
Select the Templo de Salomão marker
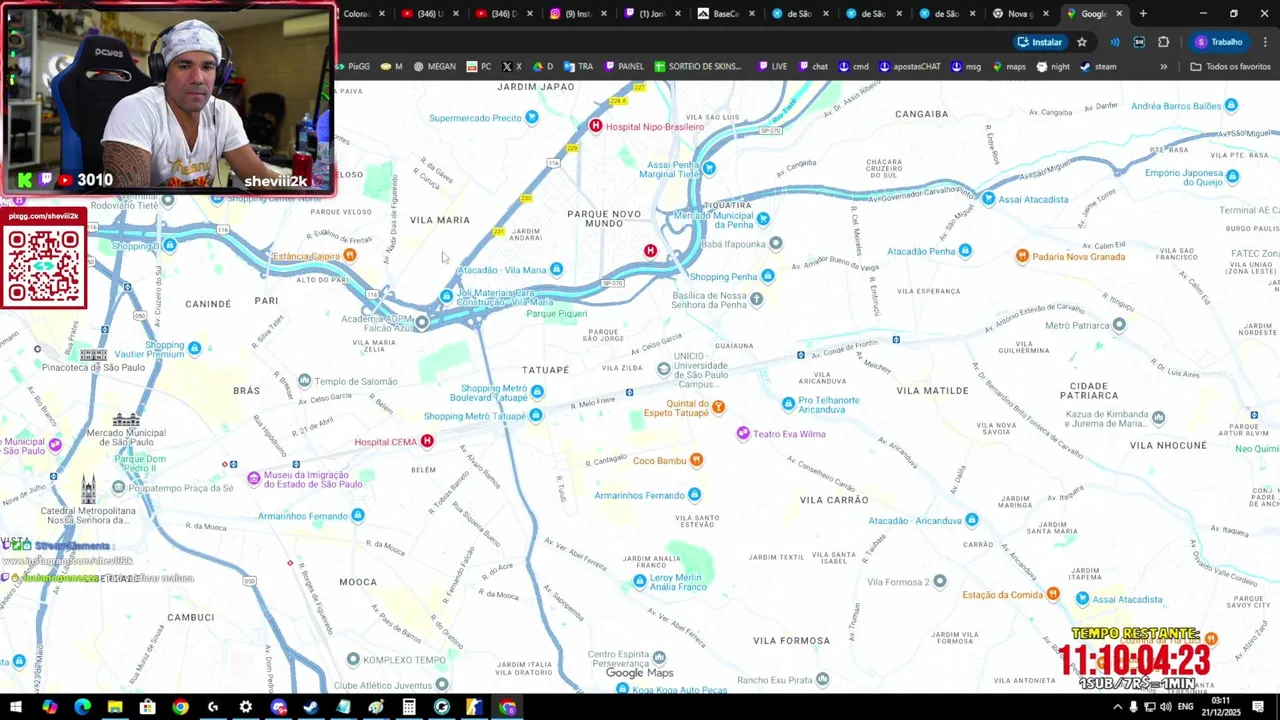click(305, 381)
